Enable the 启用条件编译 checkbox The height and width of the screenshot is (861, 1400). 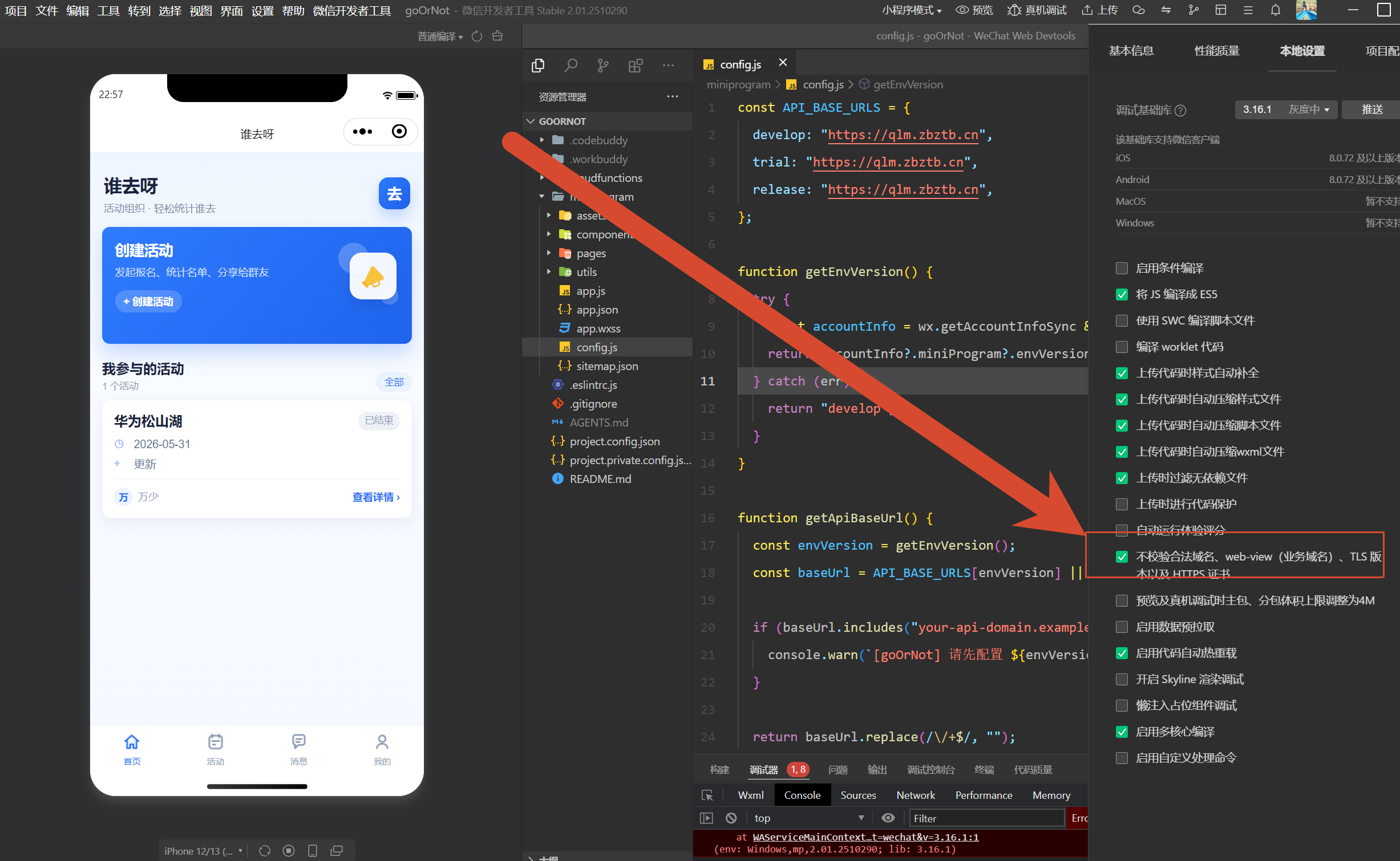tap(1122, 268)
